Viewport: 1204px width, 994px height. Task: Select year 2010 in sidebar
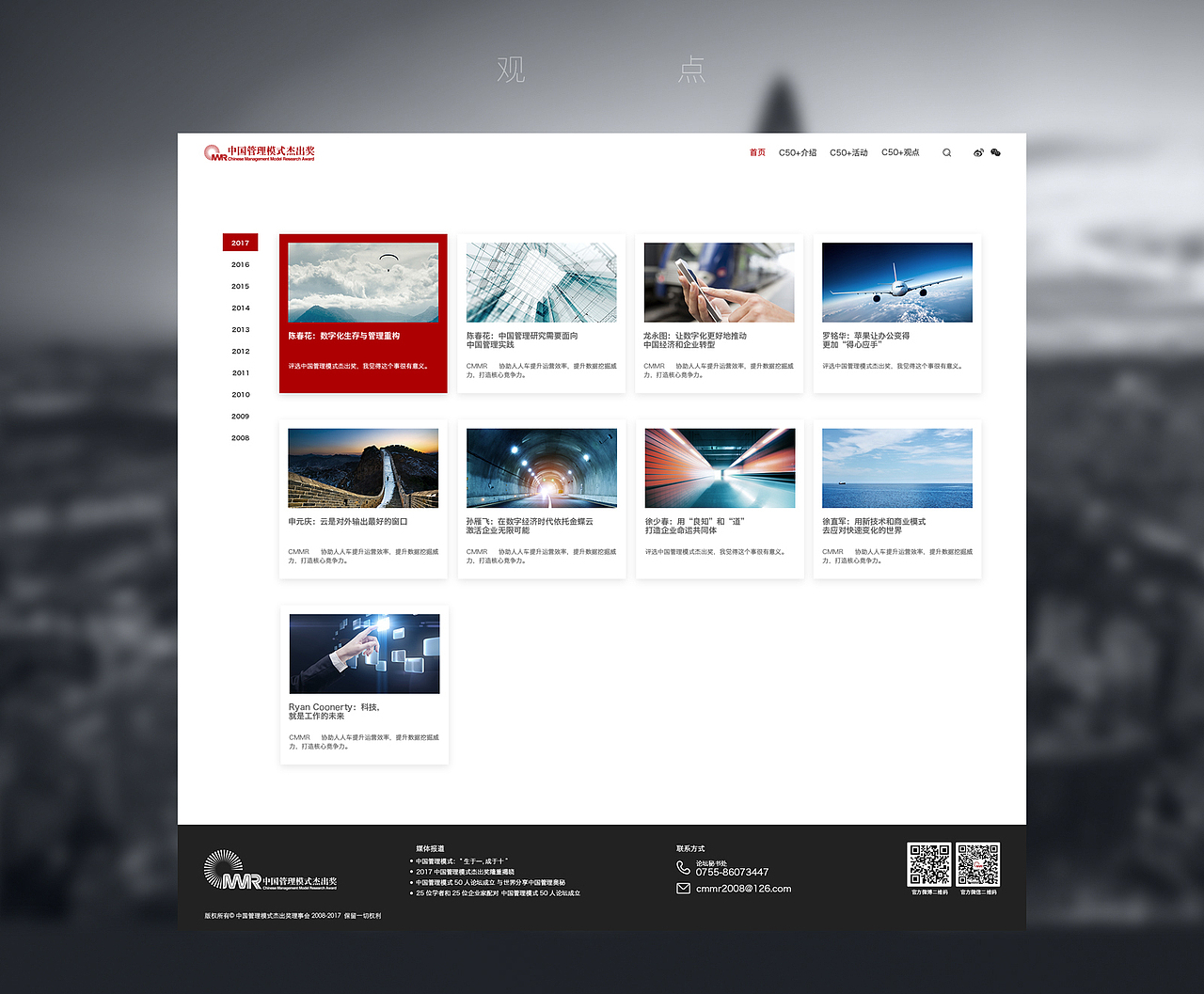[x=241, y=394]
